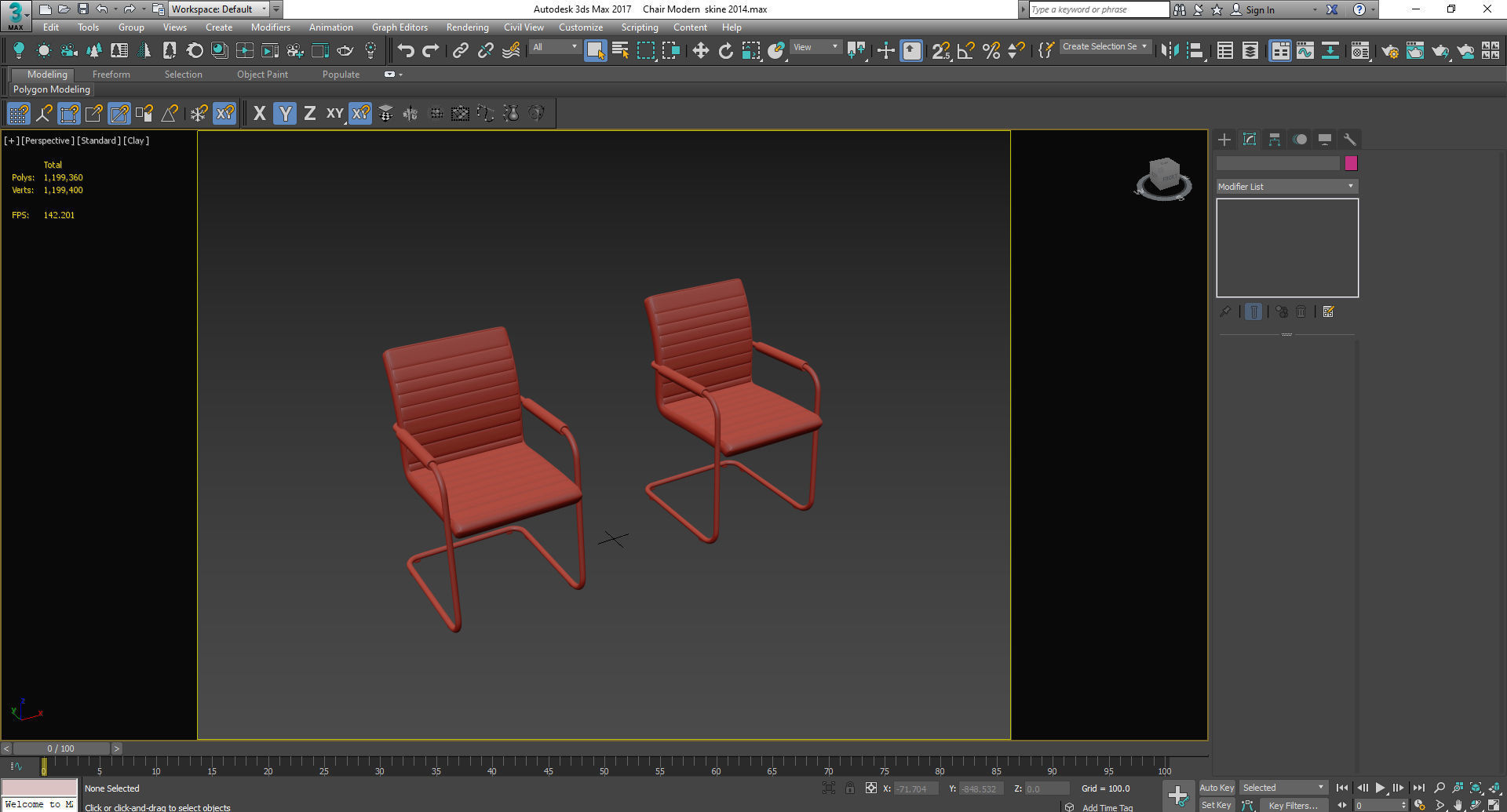Open the Material Editor icon
1507x812 pixels.
coord(1360,51)
